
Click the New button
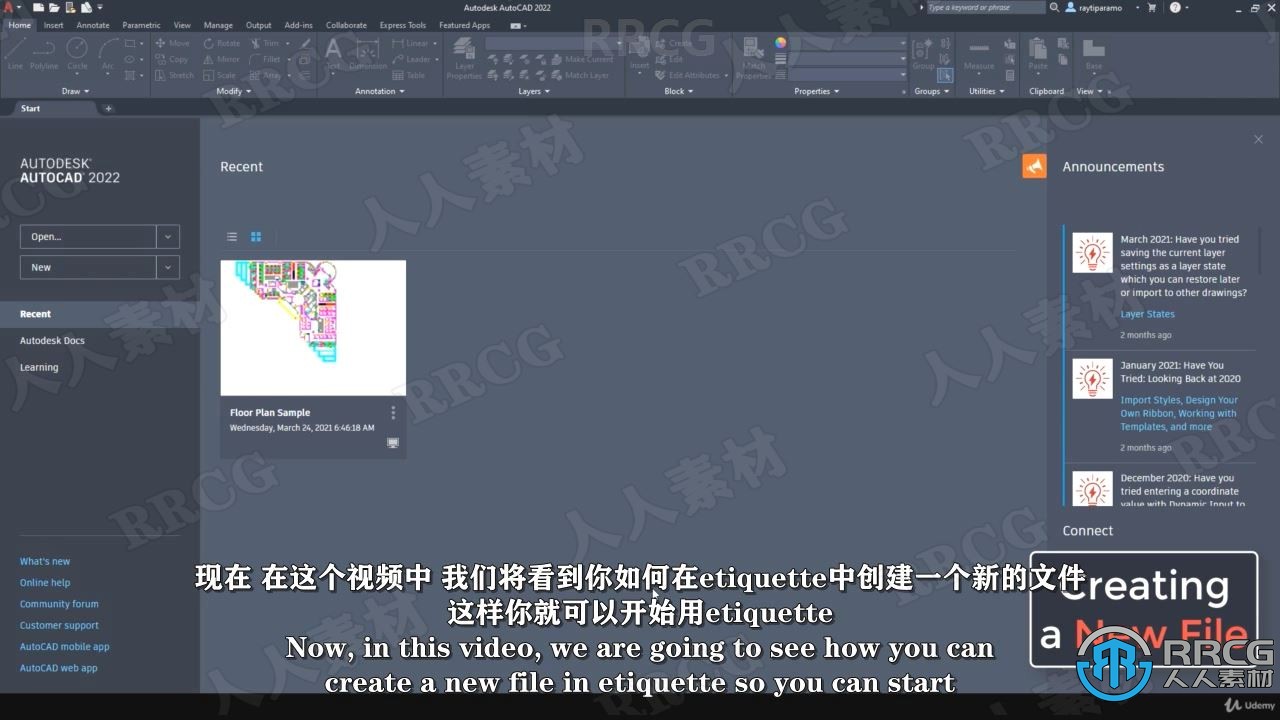(x=88, y=267)
